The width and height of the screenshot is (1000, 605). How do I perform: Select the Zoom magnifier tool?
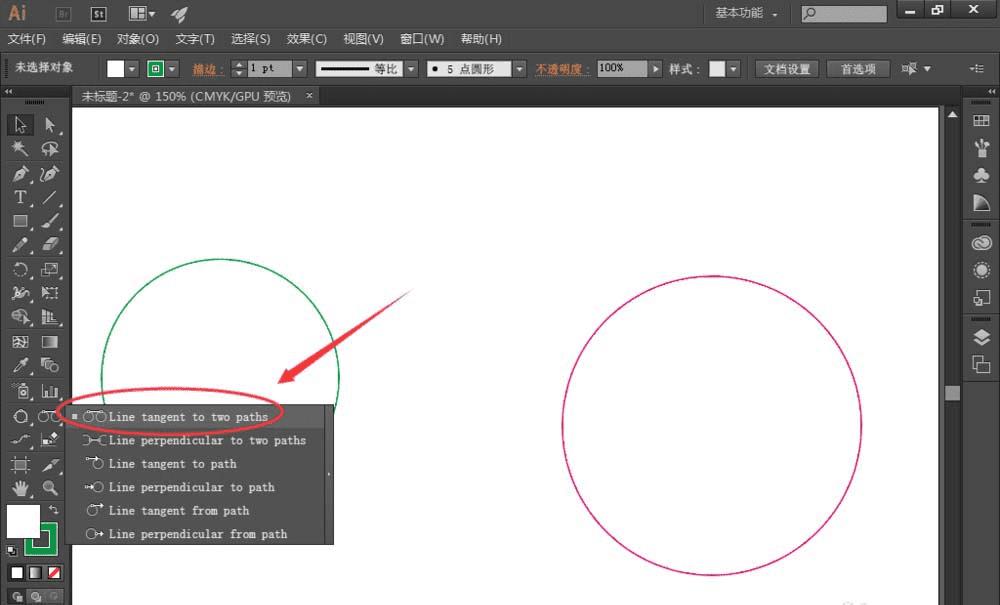(50, 488)
